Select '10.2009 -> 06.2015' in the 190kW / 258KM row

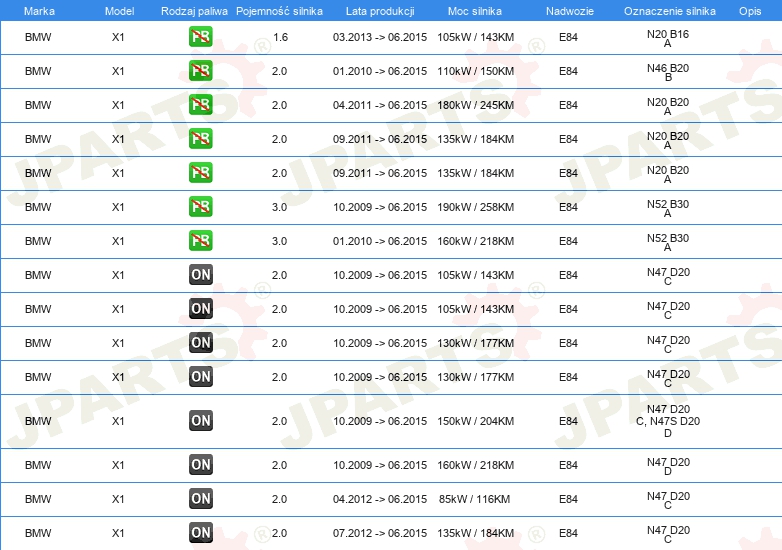click(x=380, y=207)
